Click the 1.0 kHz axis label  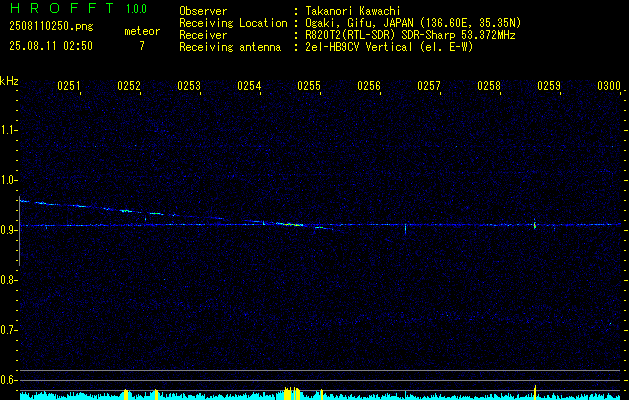click(8, 180)
